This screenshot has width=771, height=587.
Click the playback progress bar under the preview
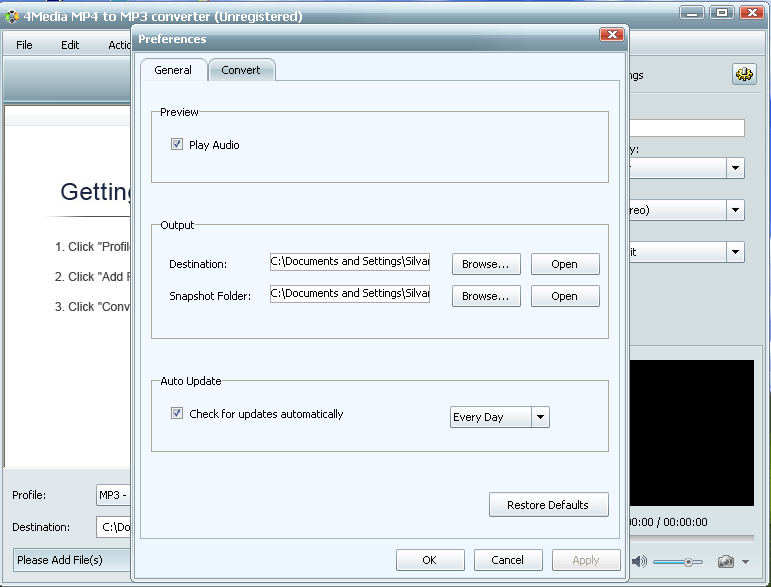pyautogui.click(x=691, y=538)
